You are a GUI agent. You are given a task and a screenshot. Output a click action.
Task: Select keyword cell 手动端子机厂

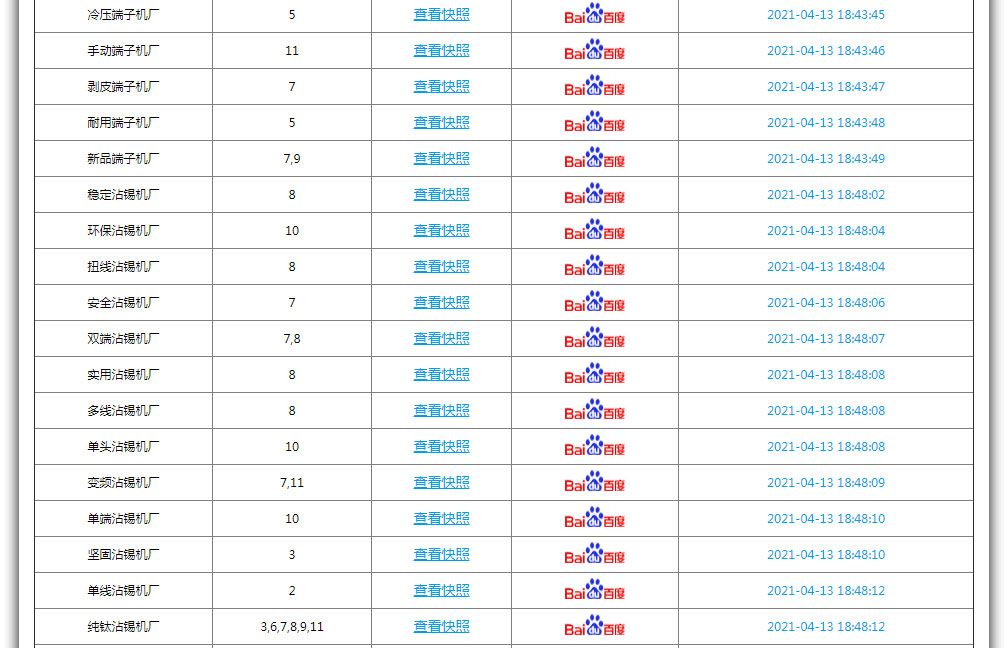point(123,50)
